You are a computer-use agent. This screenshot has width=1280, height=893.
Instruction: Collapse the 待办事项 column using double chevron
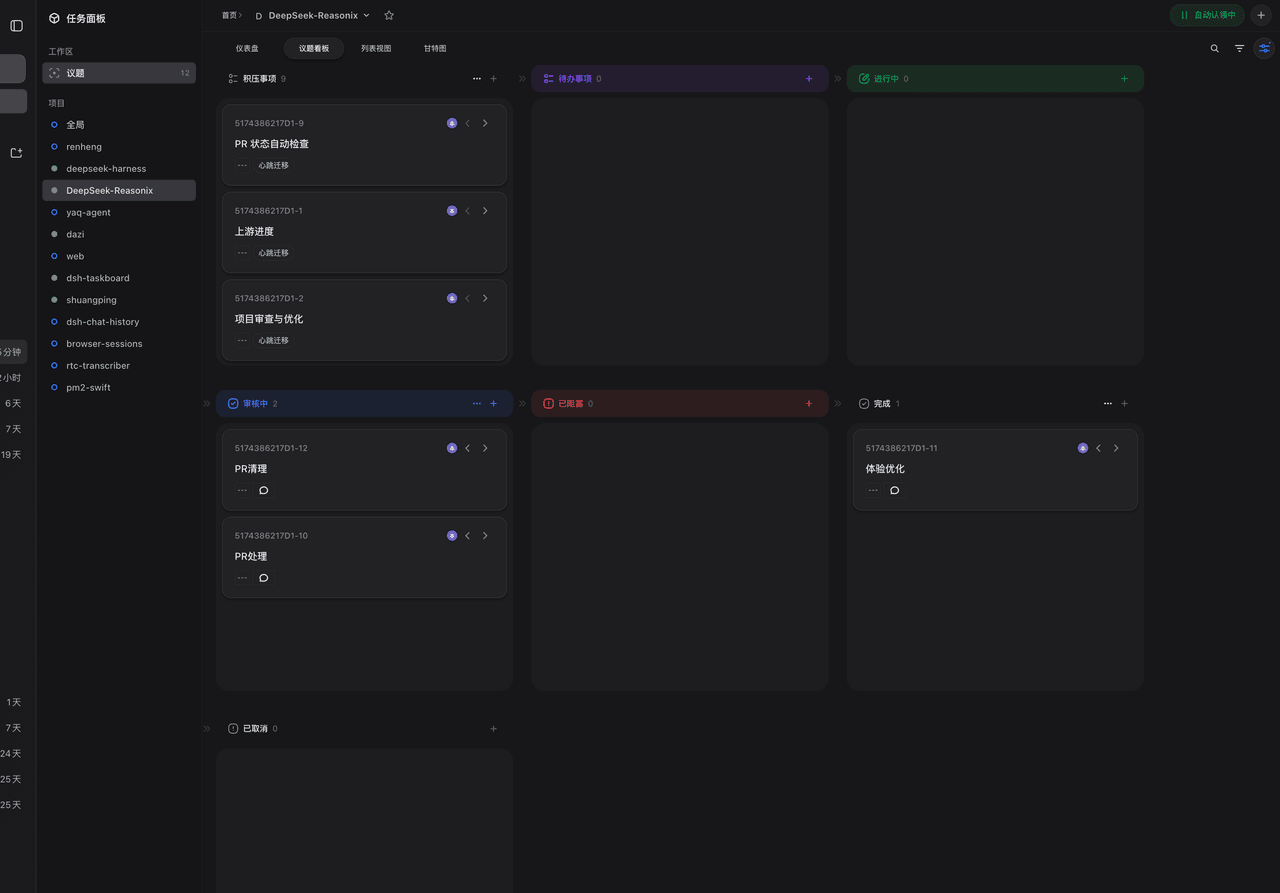click(x=522, y=79)
